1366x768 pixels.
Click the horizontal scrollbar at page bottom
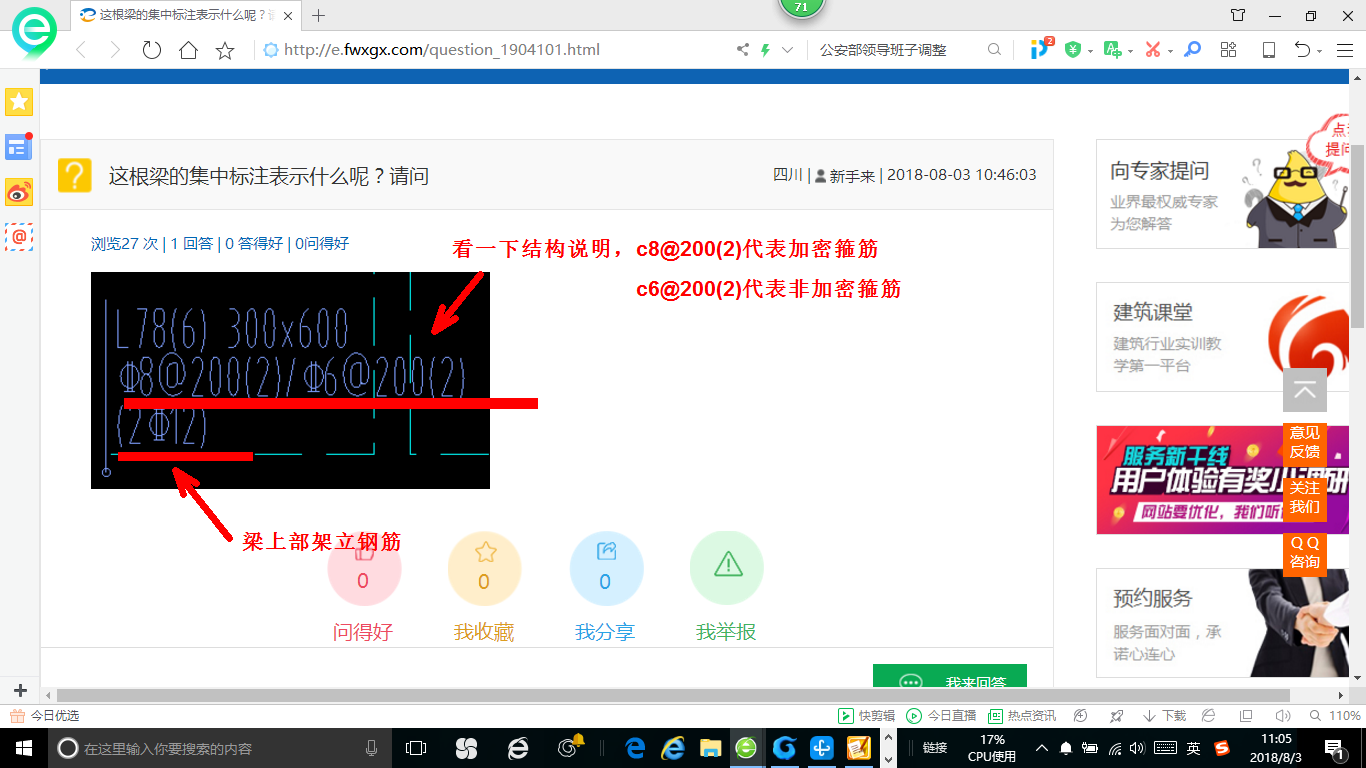(673, 695)
